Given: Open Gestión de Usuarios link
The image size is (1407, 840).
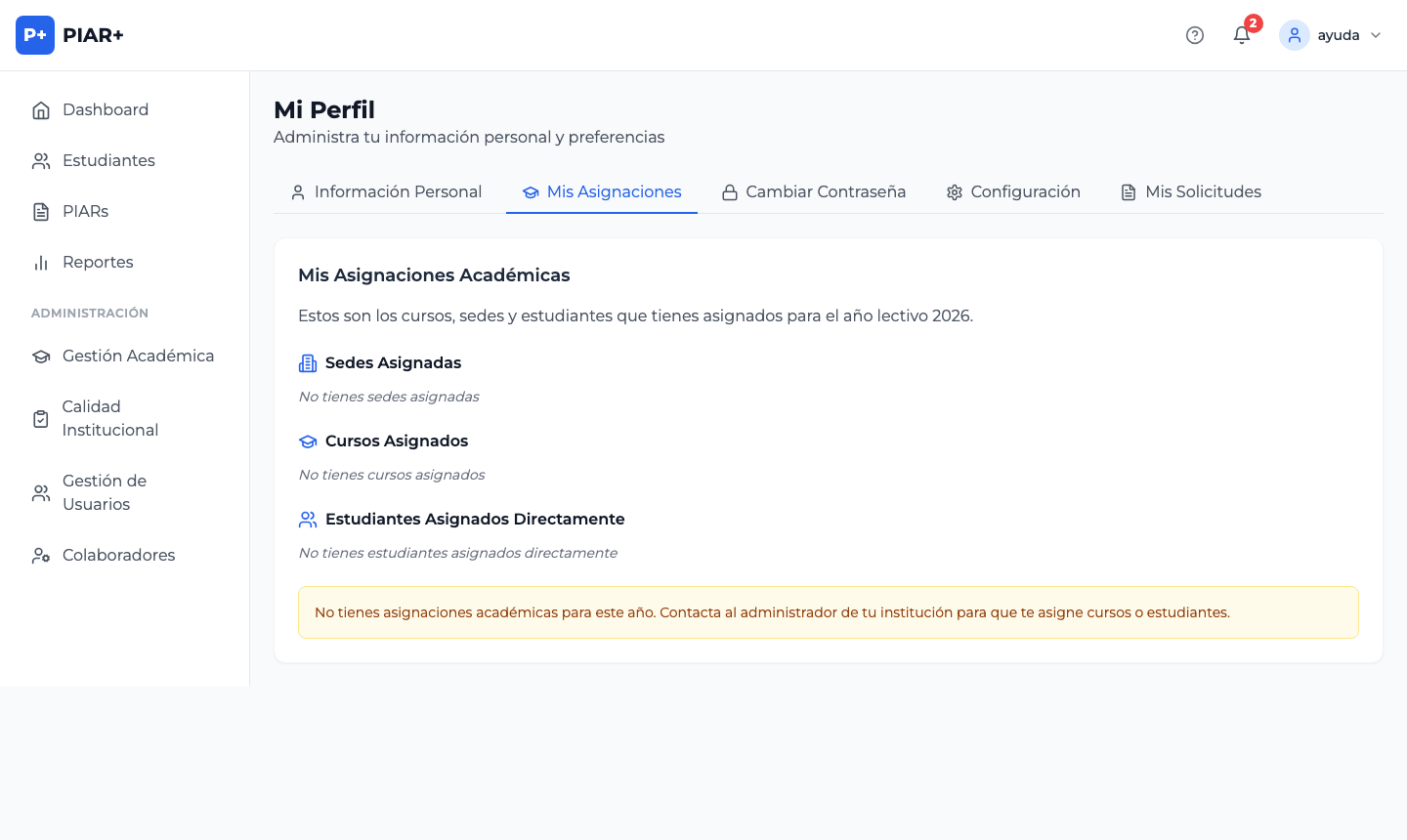Looking at the screenshot, I should [x=104, y=493].
